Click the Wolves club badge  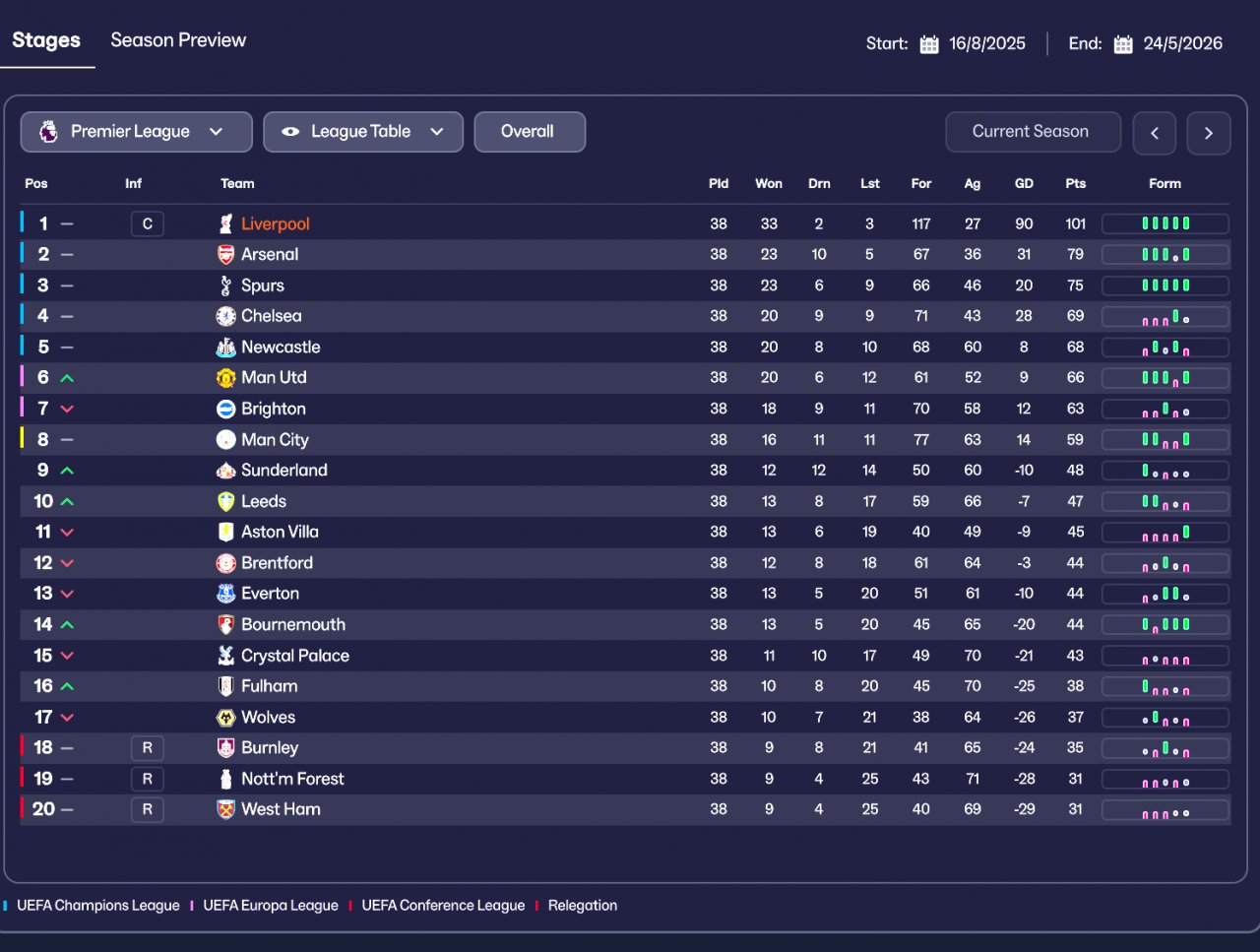tap(225, 718)
